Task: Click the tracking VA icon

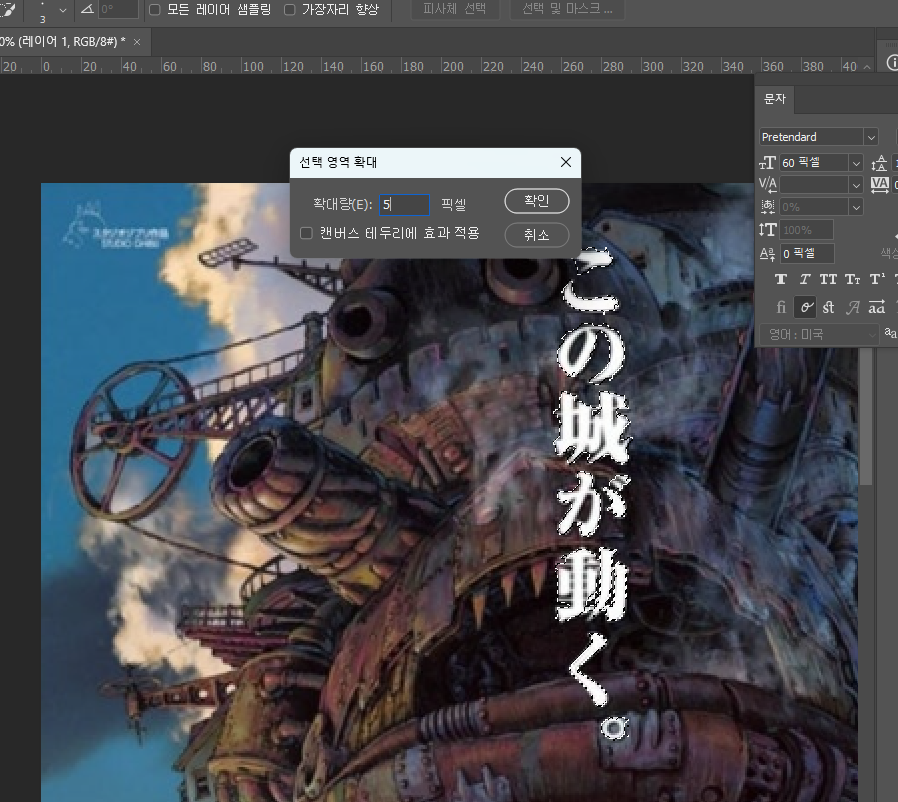Action: (880, 184)
